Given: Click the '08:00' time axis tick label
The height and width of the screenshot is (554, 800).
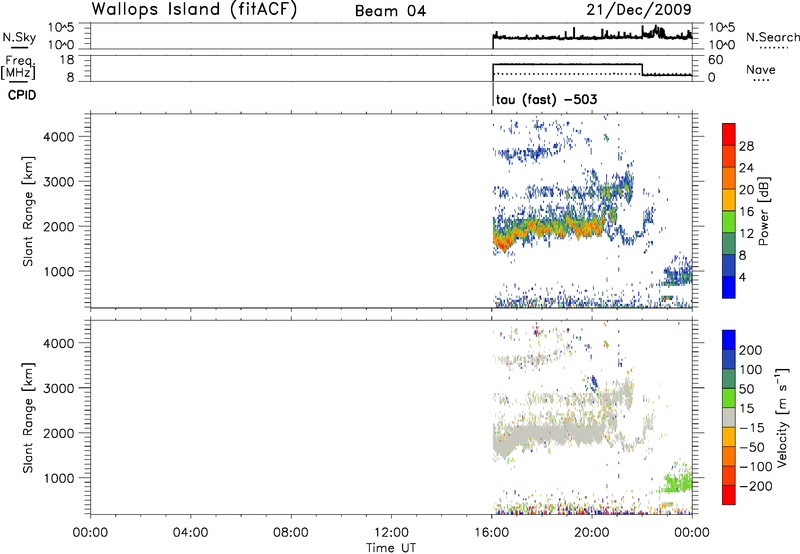Looking at the screenshot, I should pos(291,533).
